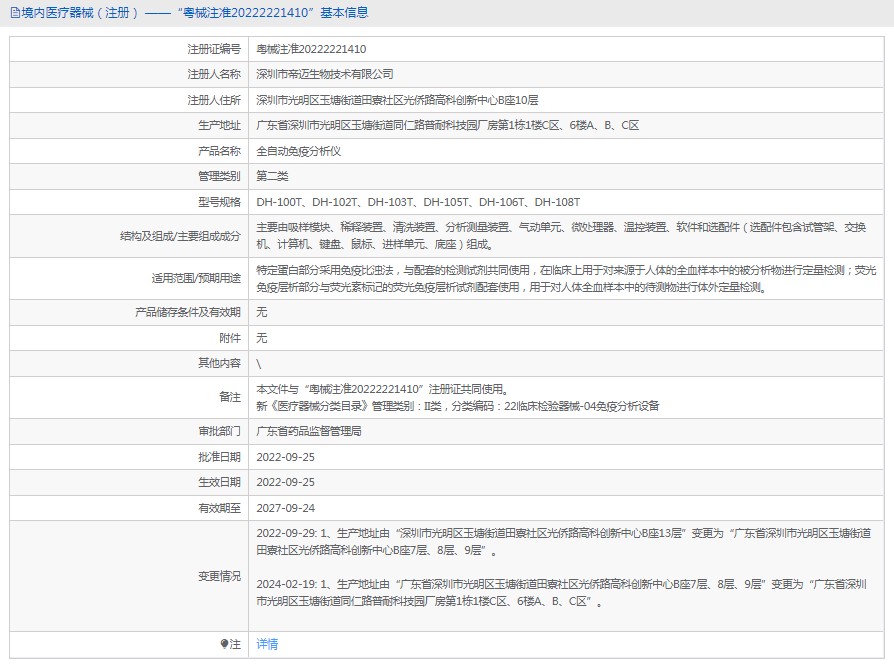The height and width of the screenshot is (664, 894).
Task: Click the document icon beside the page title
Action: pos(13,13)
